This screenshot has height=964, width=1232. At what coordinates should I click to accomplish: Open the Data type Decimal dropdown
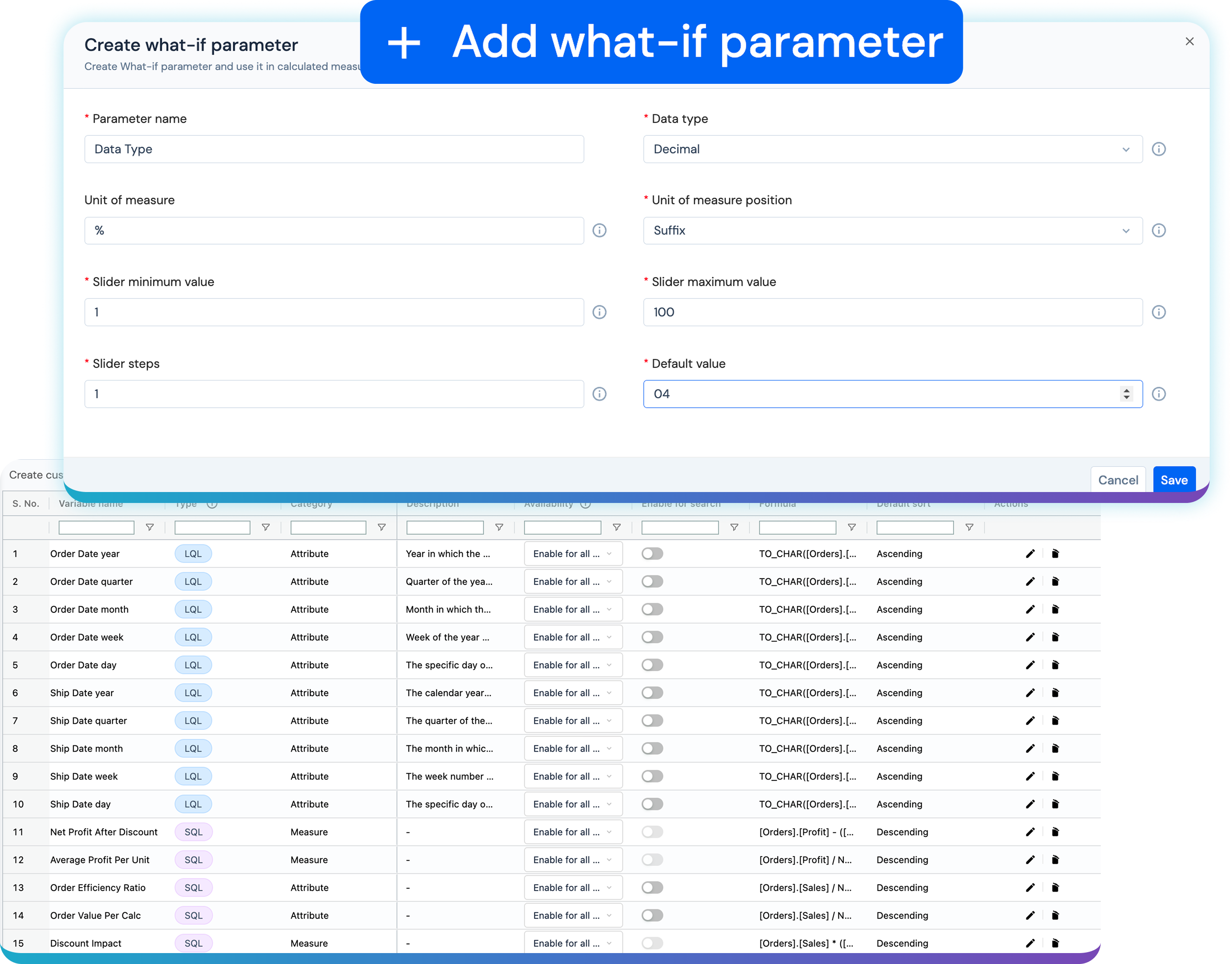(x=893, y=149)
